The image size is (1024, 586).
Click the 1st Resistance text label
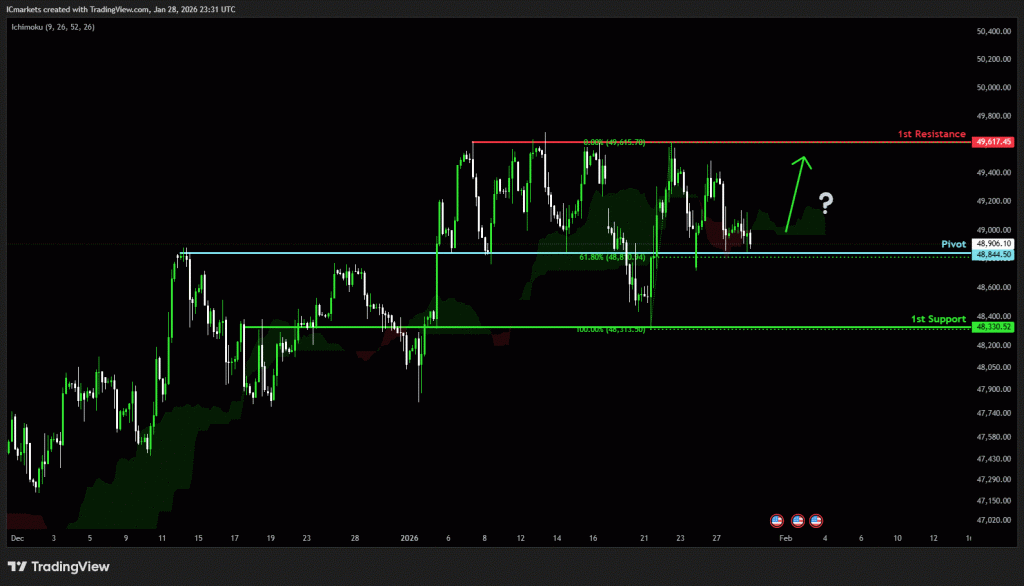(x=931, y=134)
